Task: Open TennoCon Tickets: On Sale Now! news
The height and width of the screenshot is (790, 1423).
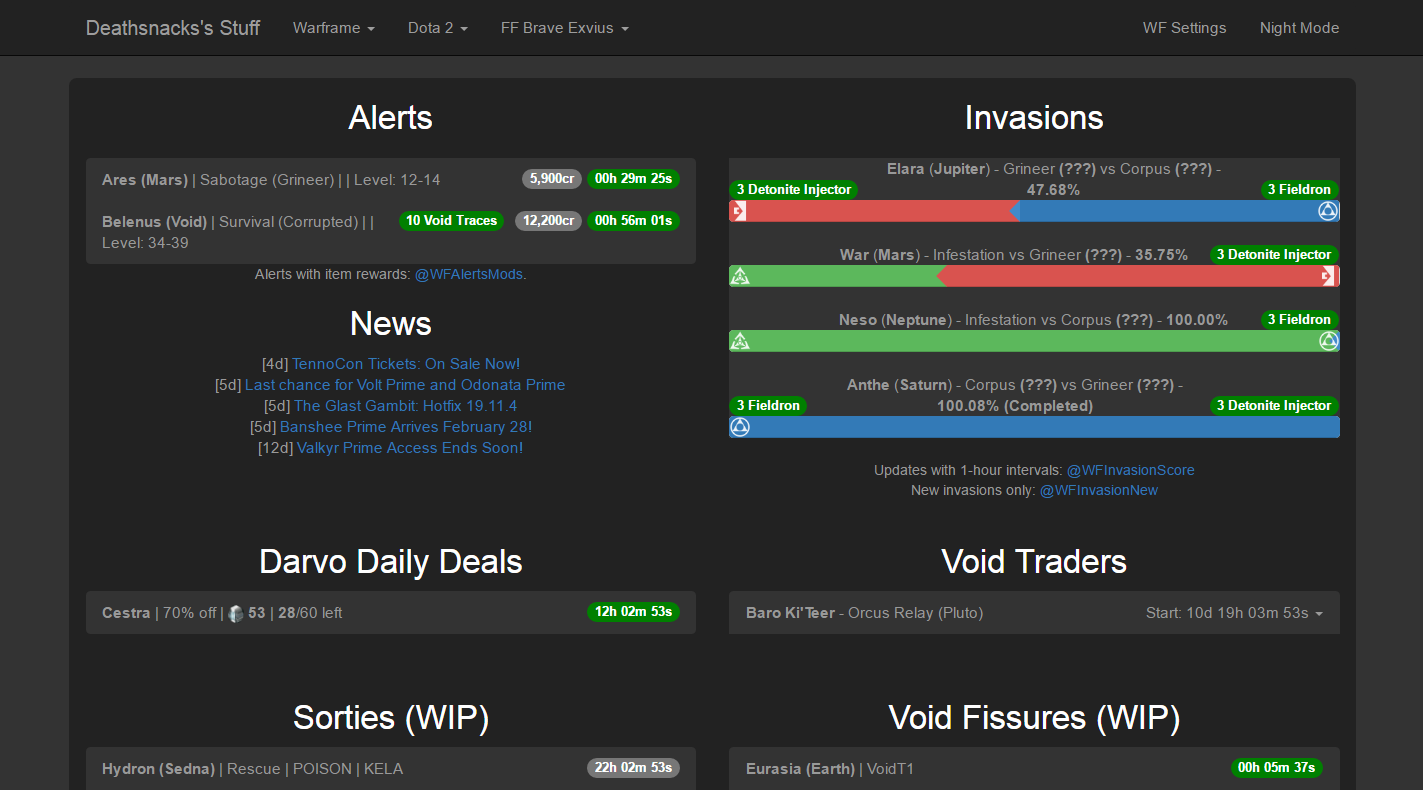Action: click(406, 364)
